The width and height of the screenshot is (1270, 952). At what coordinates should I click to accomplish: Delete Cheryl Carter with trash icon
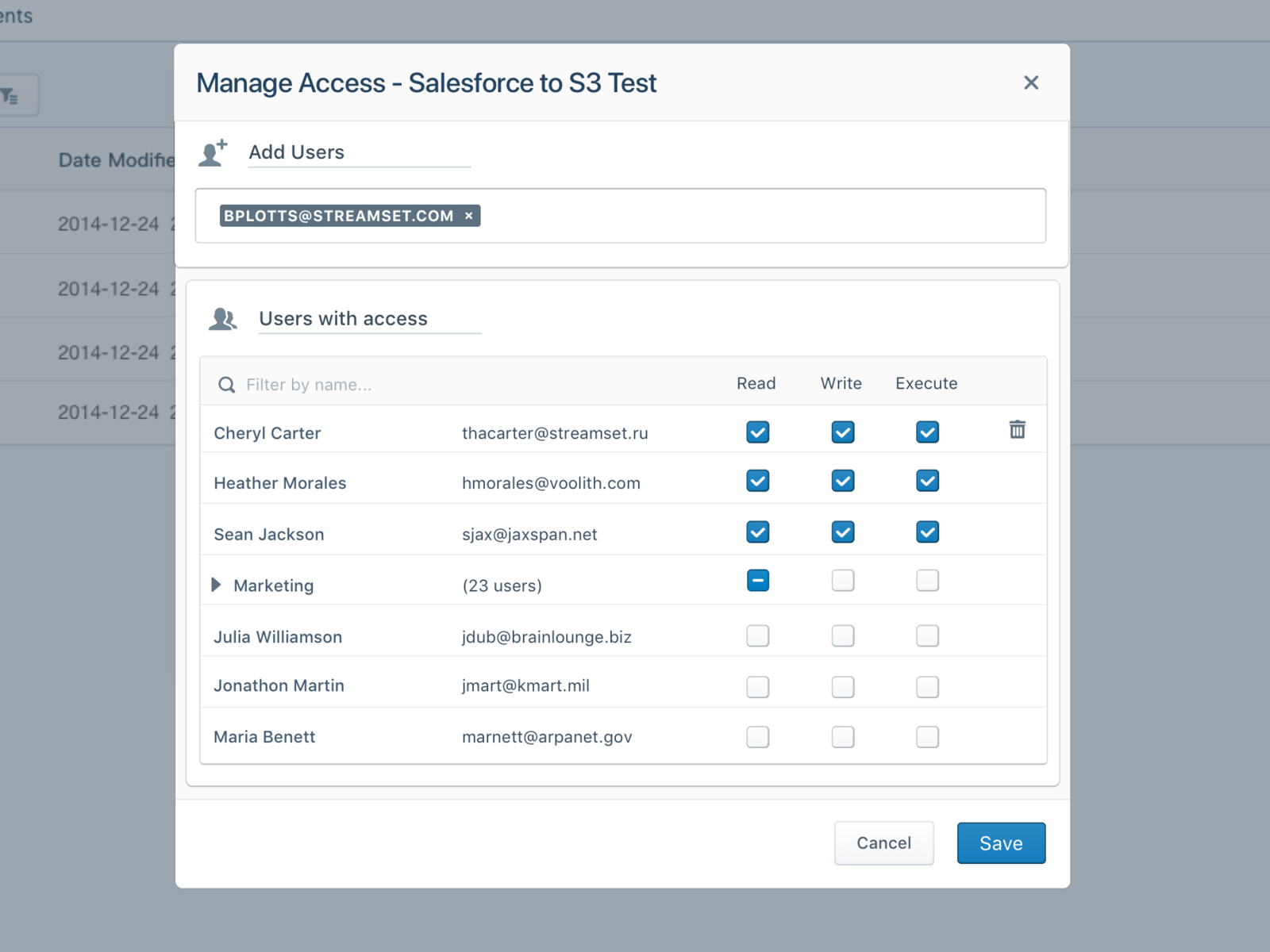coord(1018,429)
